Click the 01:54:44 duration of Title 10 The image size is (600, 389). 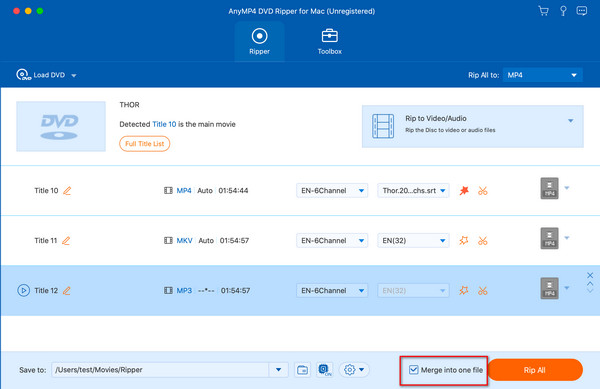point(233,190)
